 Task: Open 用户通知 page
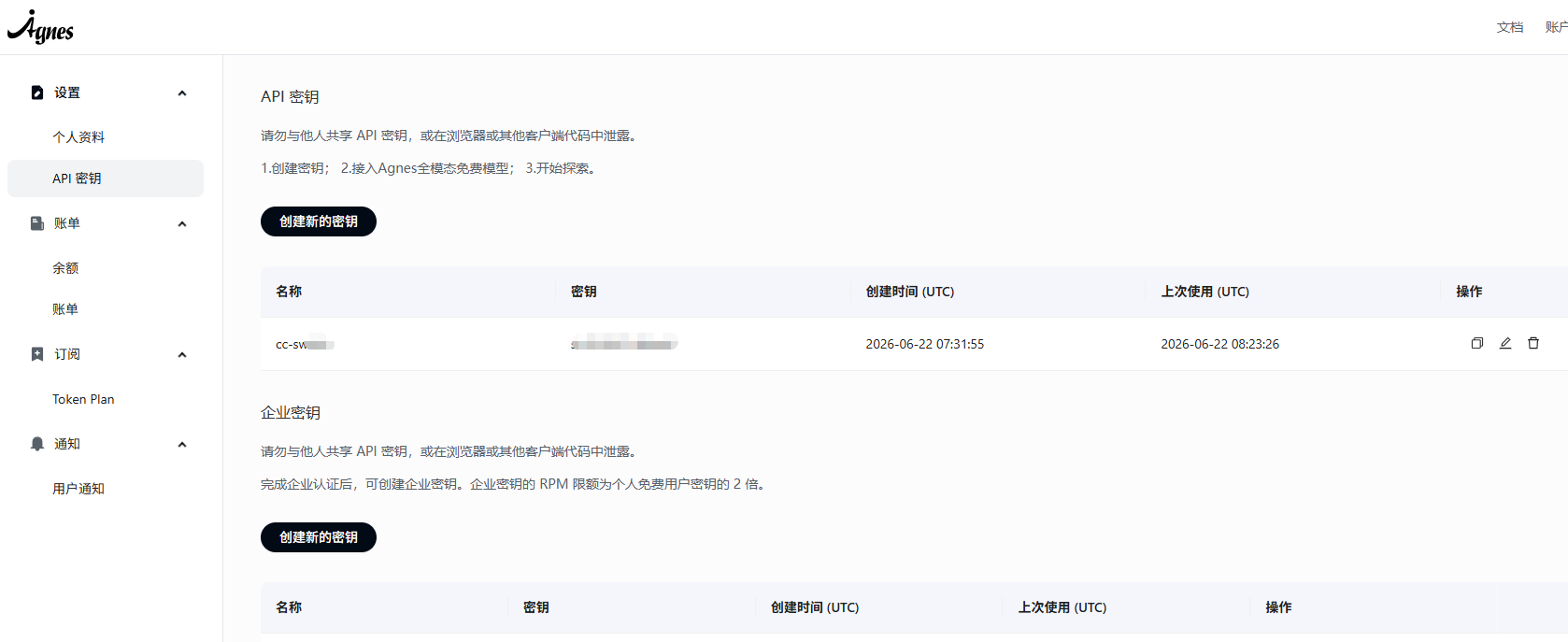click(78, 489)
